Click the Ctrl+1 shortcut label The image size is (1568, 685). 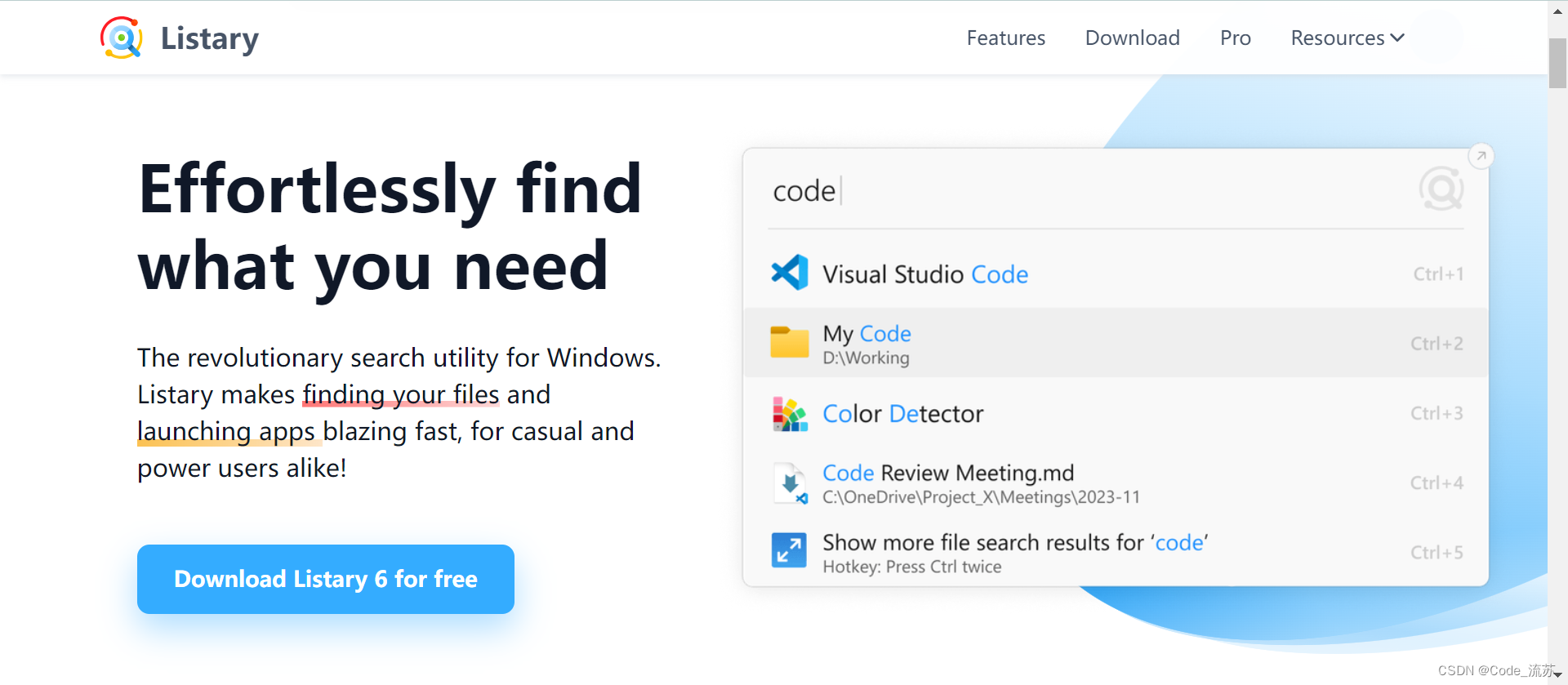click(1438, 274)
